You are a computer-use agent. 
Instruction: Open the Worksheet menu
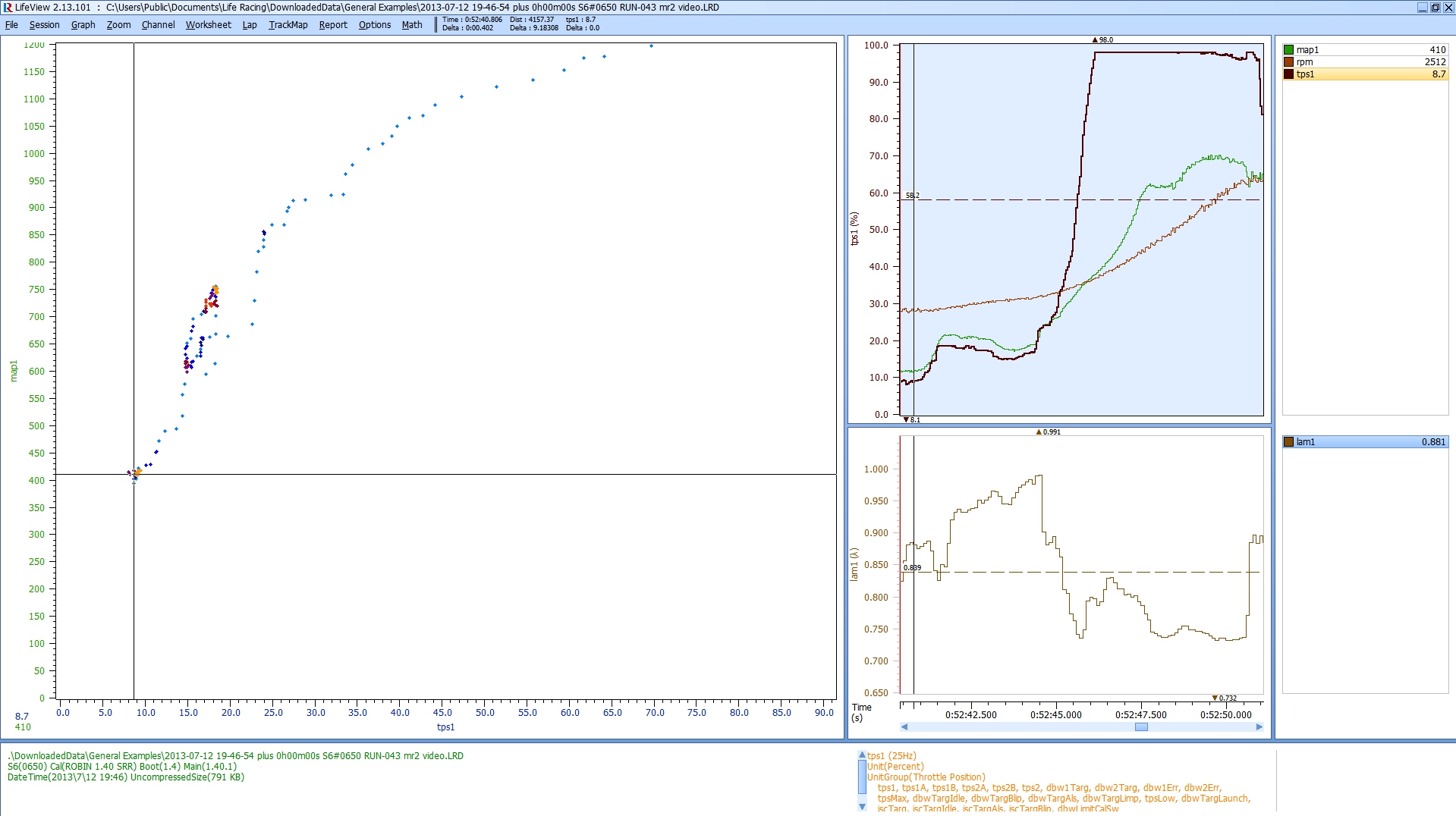tap(208, 25)
